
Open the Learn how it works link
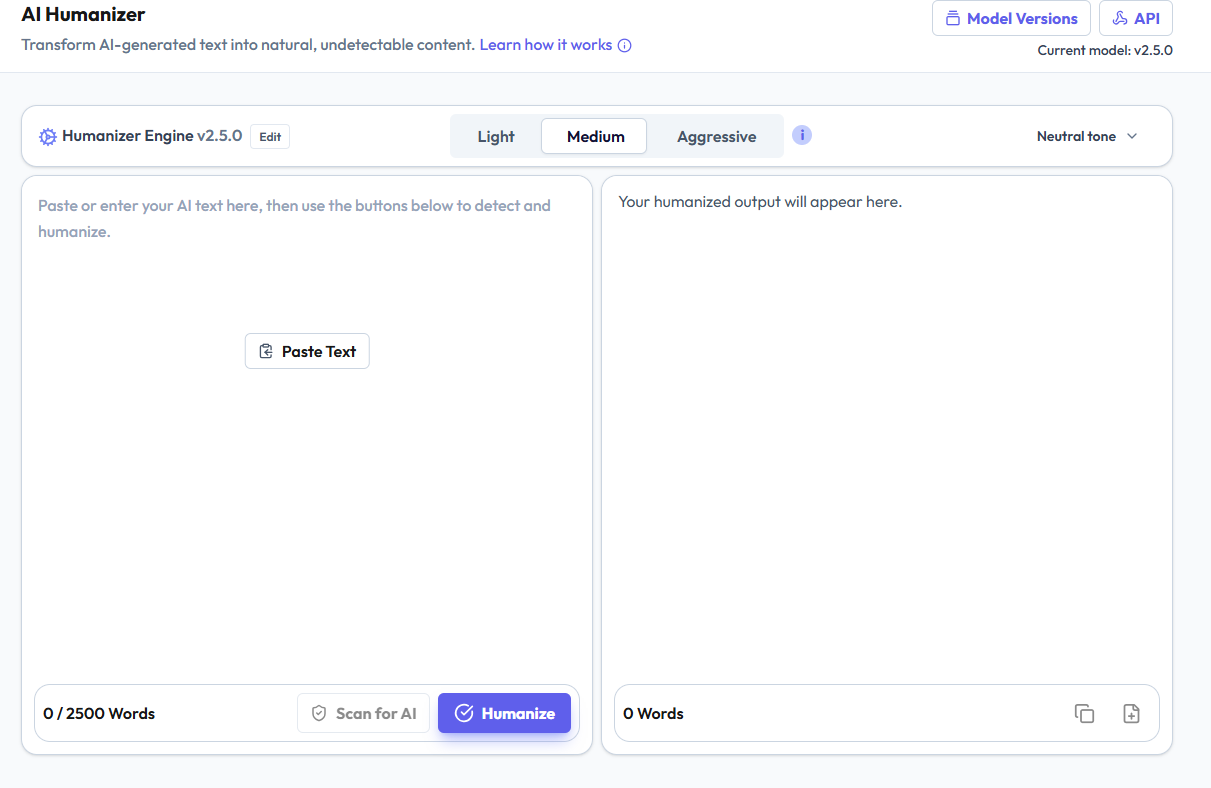pyautogui.click(x=546, y=45)
